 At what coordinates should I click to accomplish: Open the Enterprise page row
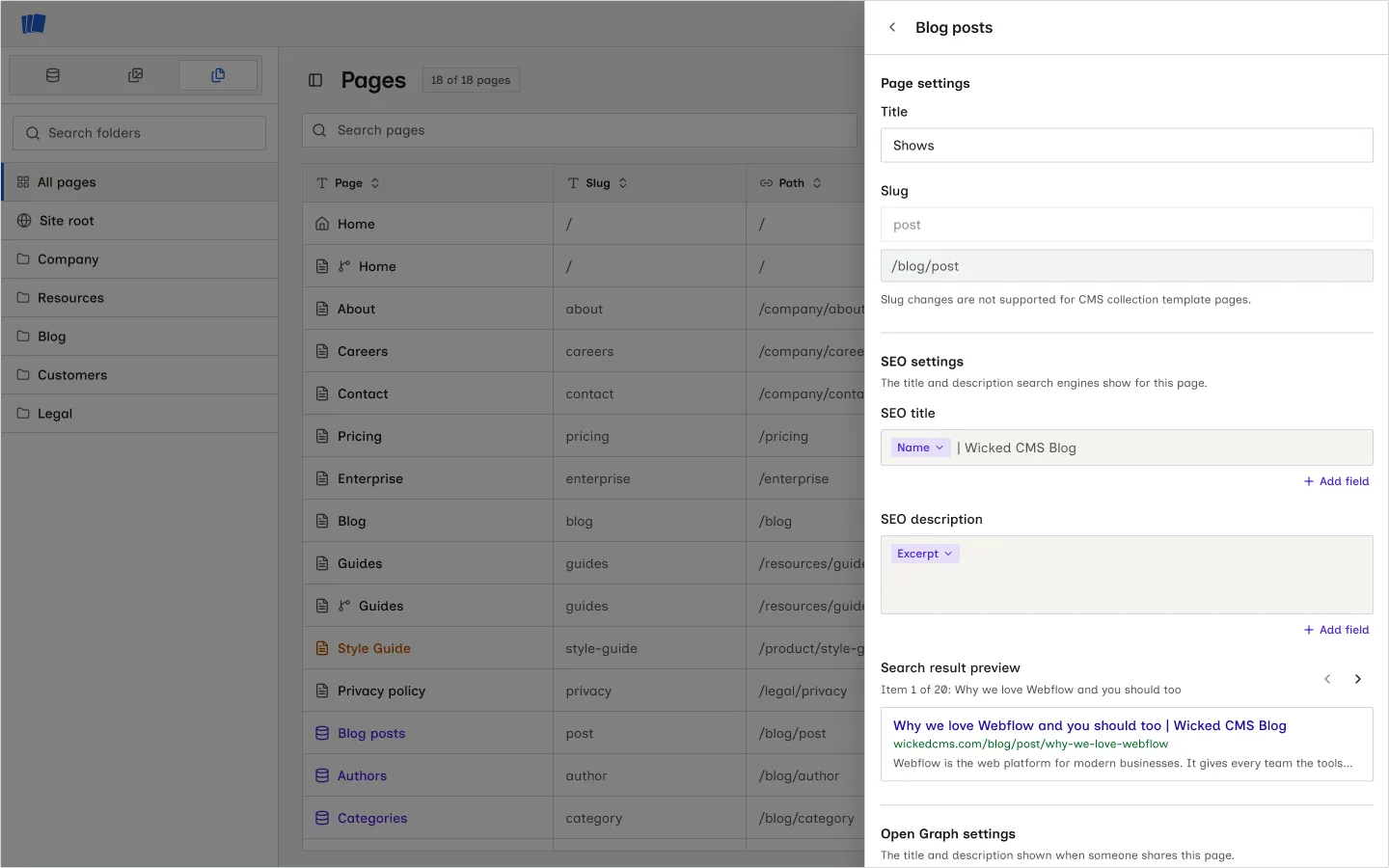click(584, 478)
